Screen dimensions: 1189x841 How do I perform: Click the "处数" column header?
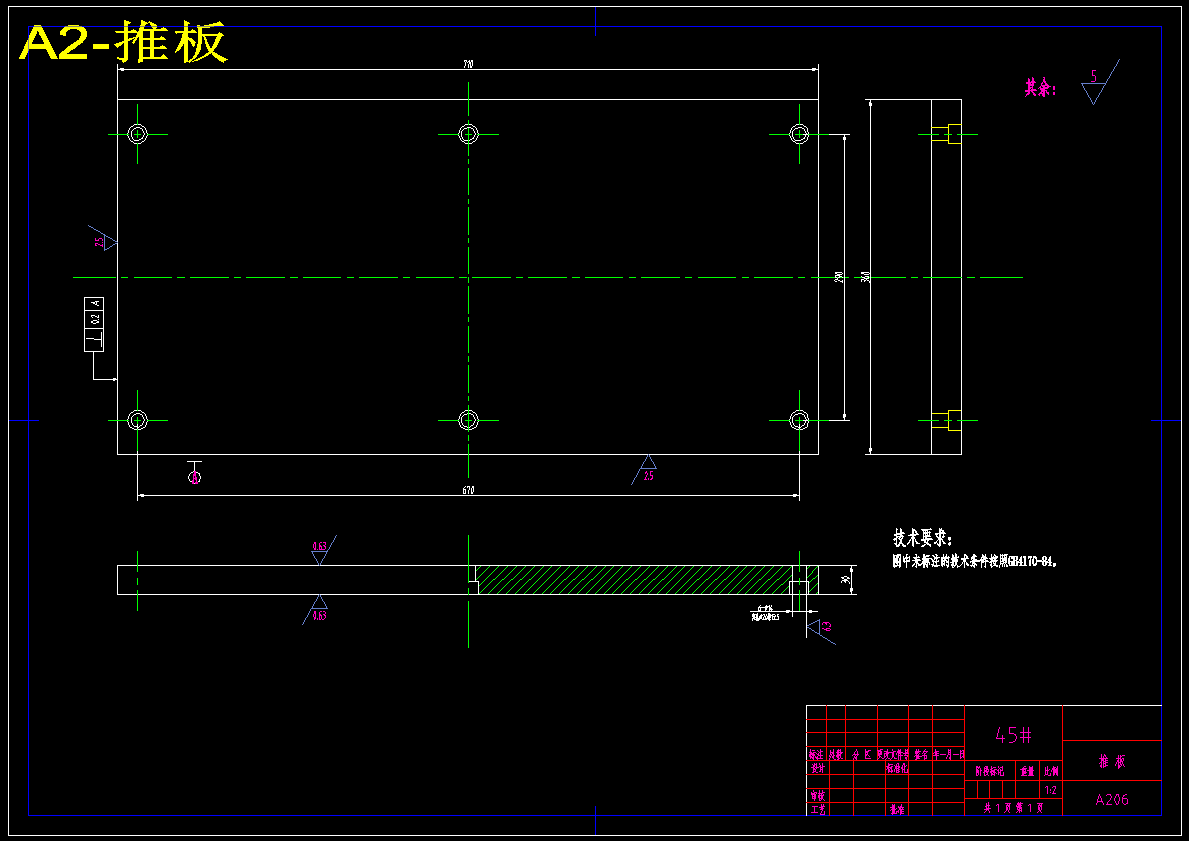[x=836, y=755]
